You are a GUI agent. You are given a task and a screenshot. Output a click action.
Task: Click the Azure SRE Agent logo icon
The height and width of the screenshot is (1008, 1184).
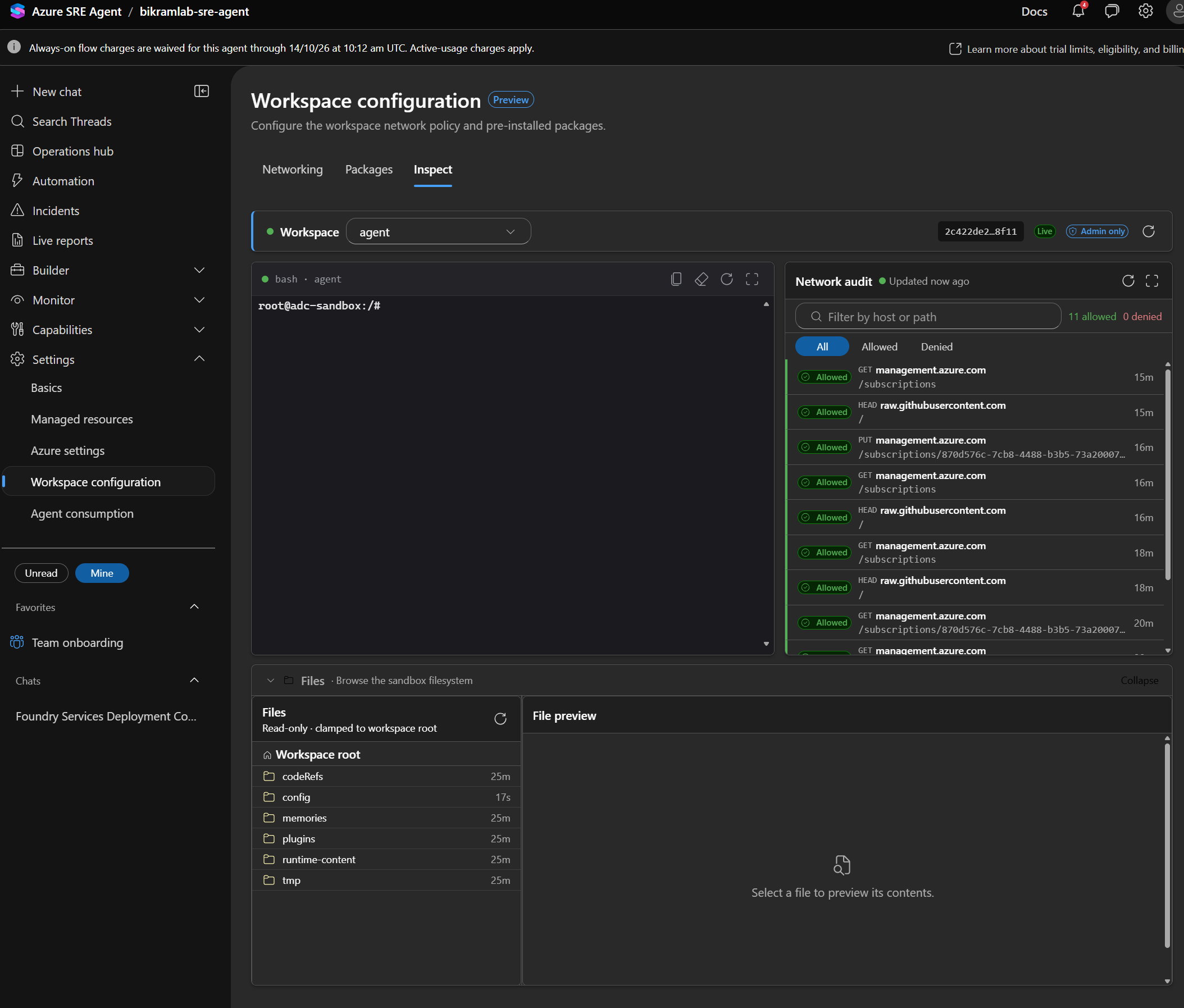18,11
